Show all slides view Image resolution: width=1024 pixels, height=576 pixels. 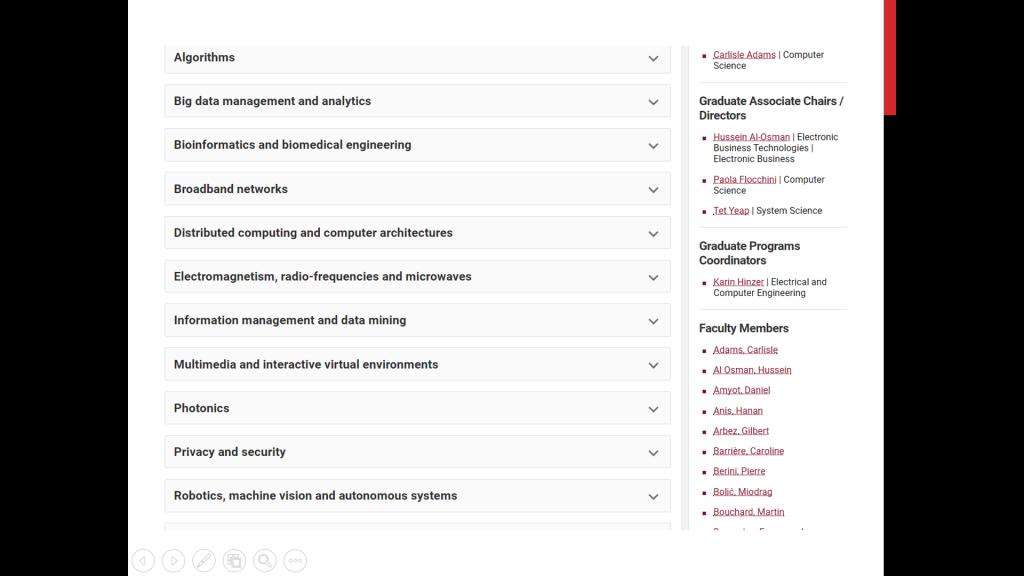pyautogui.click(x=234, y=561)
